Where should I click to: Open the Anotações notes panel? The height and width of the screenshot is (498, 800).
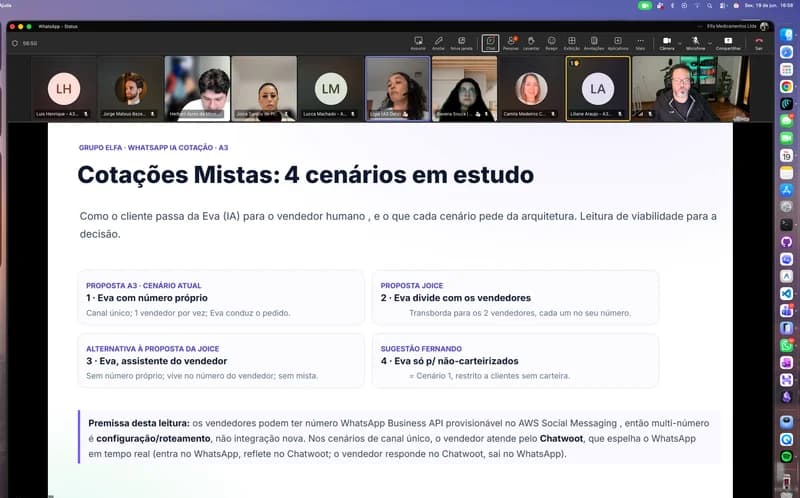594,43
